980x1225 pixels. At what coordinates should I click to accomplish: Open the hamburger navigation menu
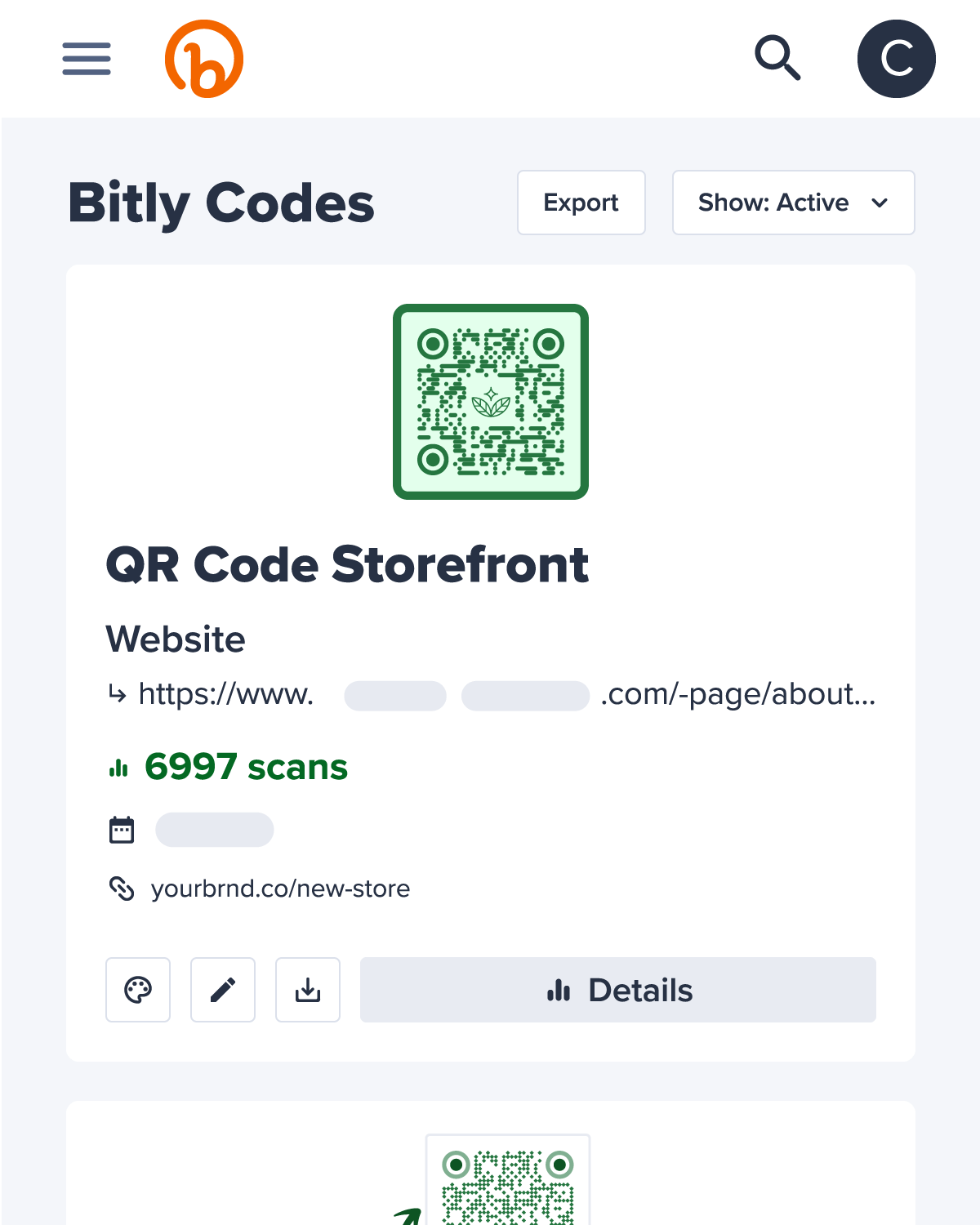(x=86, y=59)
